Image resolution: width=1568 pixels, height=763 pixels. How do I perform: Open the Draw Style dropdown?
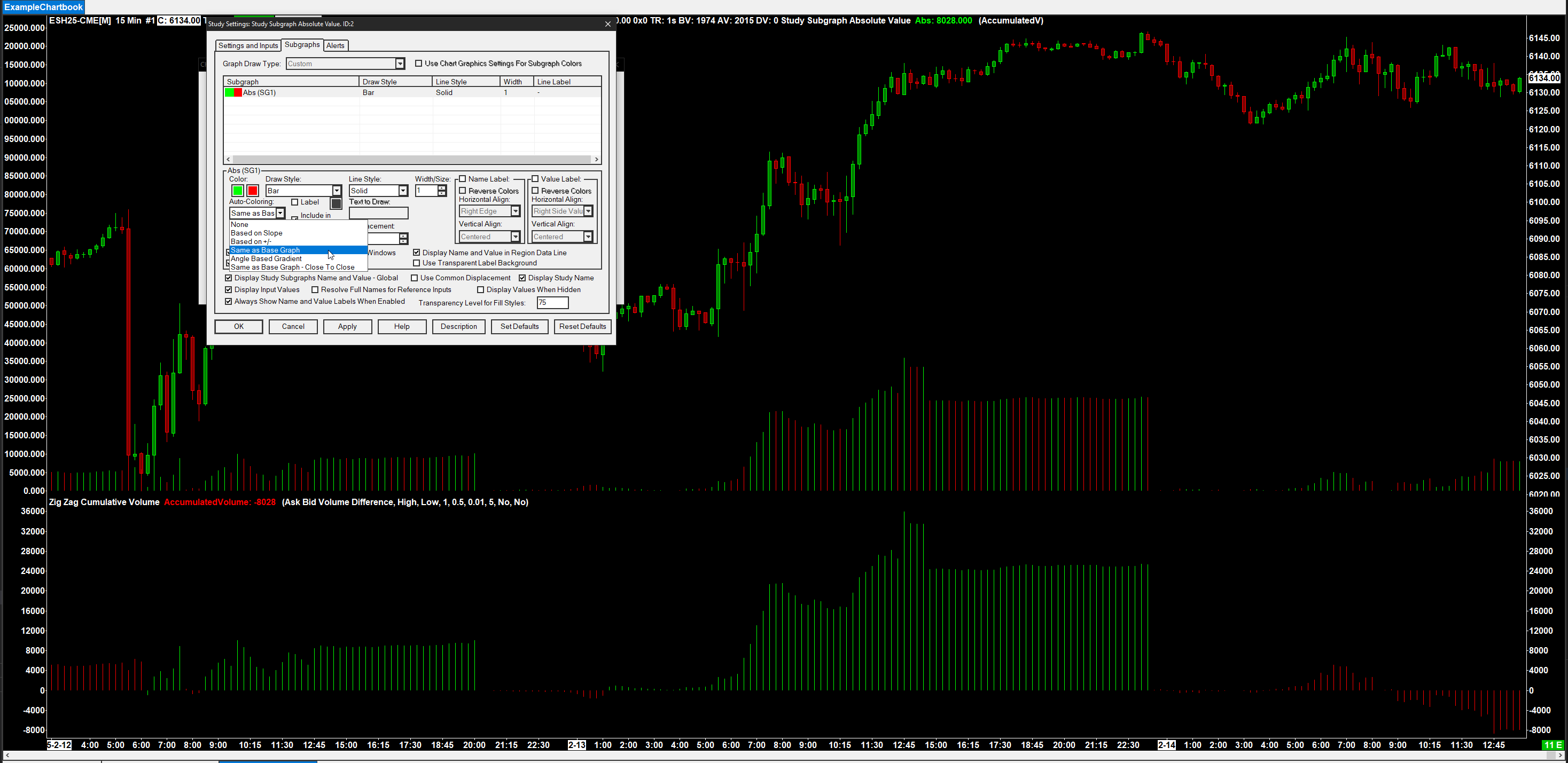pos(337,191)
